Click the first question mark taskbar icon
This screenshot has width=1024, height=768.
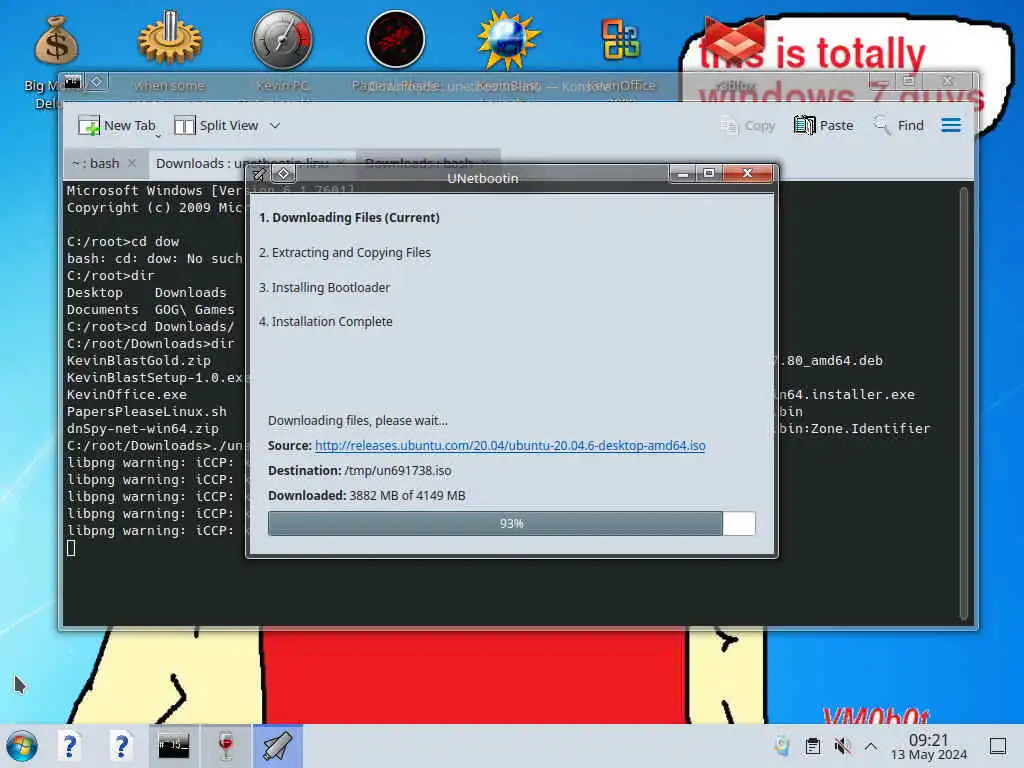pos(69,746)
